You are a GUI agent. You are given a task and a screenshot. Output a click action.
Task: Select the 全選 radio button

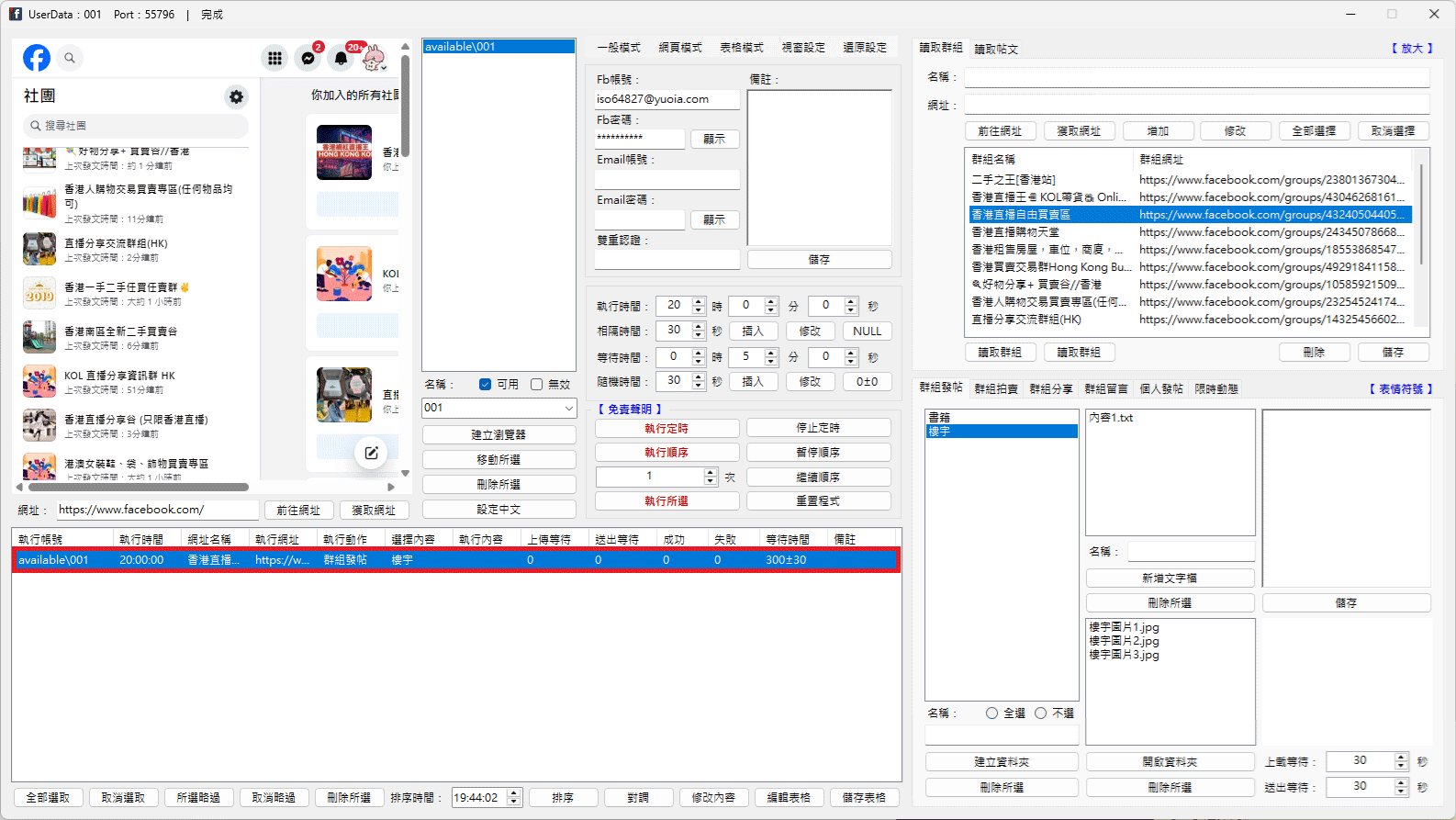[x=991, y=713]
